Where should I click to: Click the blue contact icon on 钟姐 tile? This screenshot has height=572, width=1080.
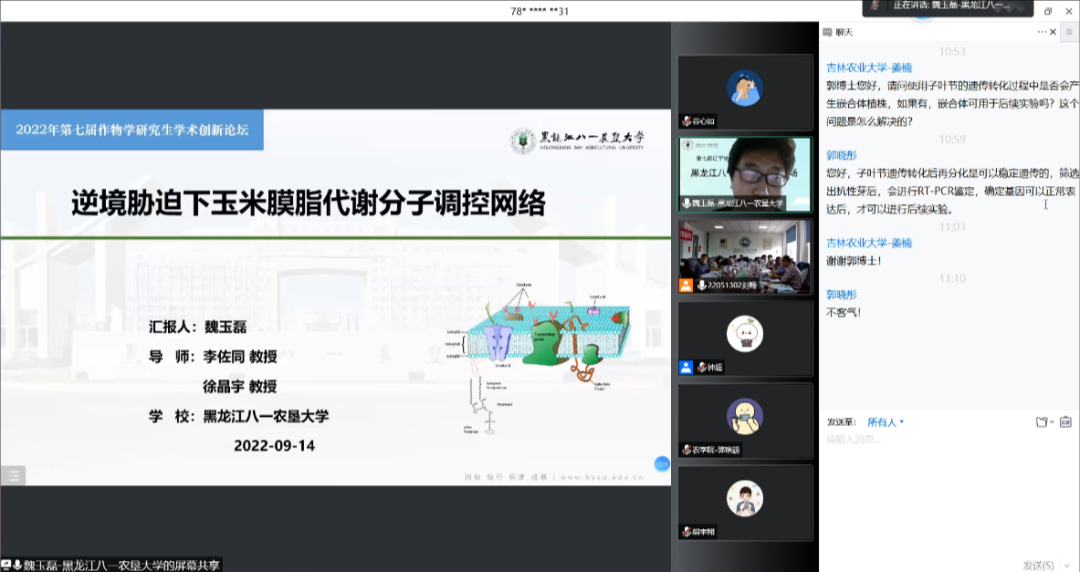pos(685,367)
